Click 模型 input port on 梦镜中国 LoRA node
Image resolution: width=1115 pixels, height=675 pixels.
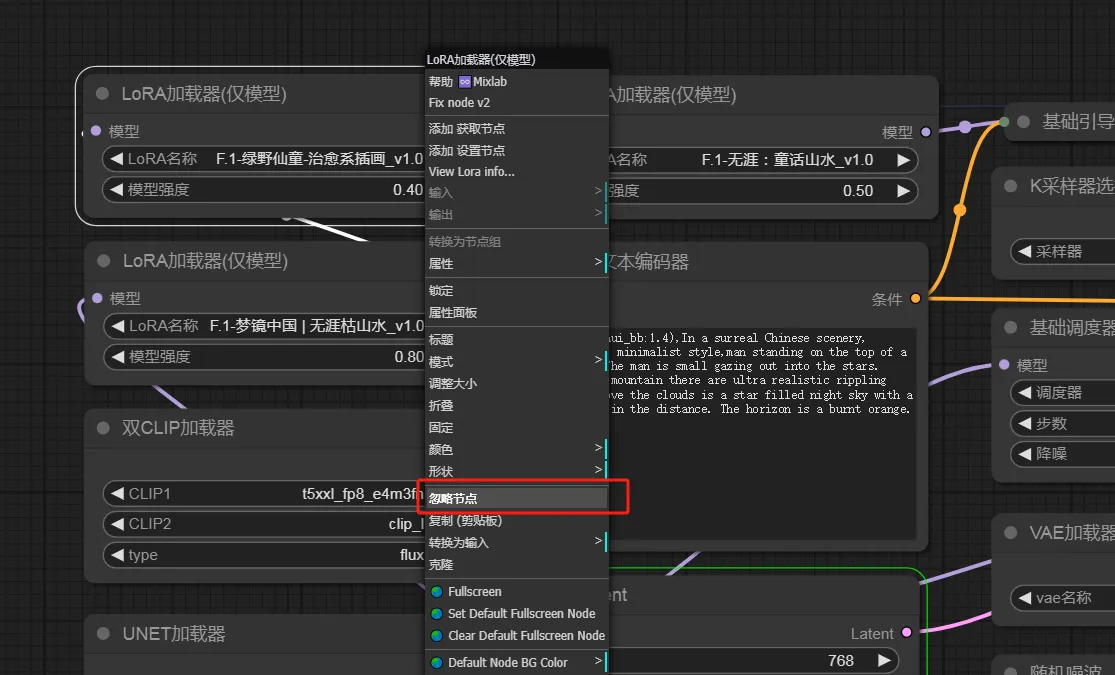(96, 298)
